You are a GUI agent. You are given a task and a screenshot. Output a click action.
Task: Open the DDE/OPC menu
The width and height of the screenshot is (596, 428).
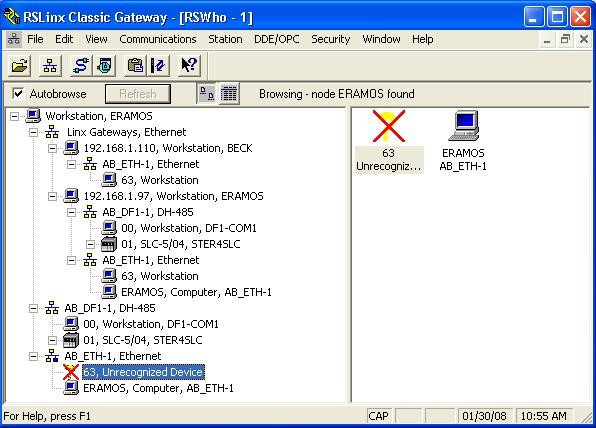point(277,39)
